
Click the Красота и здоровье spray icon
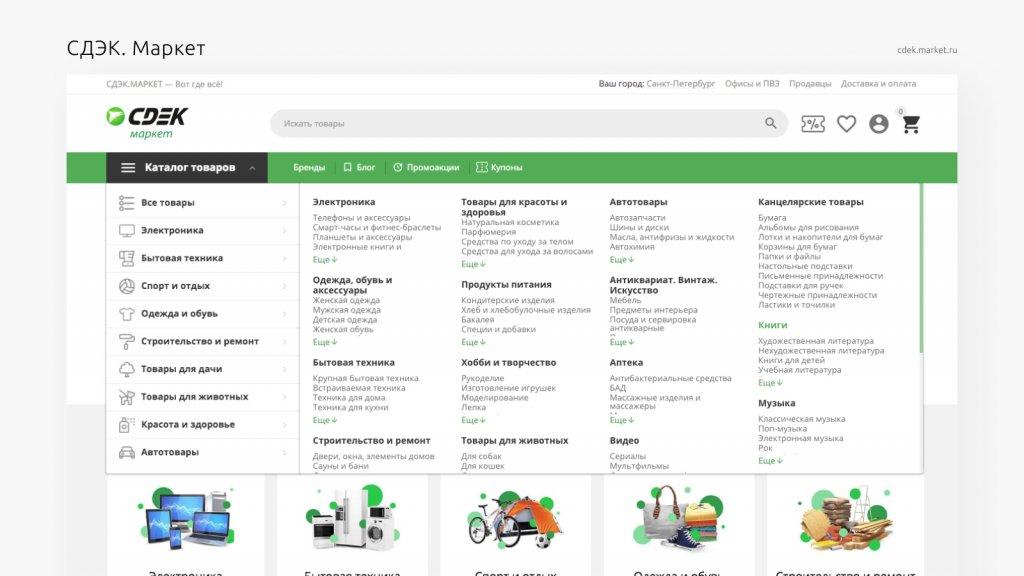[127, 425]
